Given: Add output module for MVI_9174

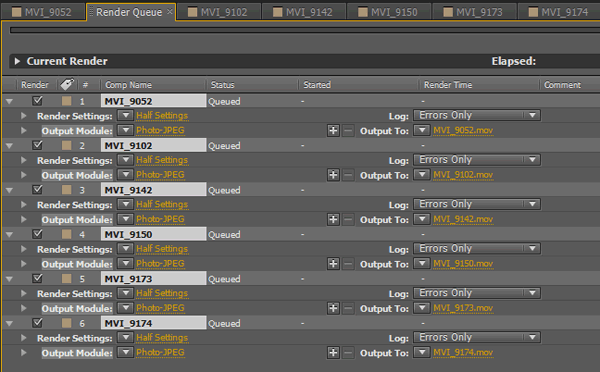Looking at the screenshot, I should (x=333, y=352).
